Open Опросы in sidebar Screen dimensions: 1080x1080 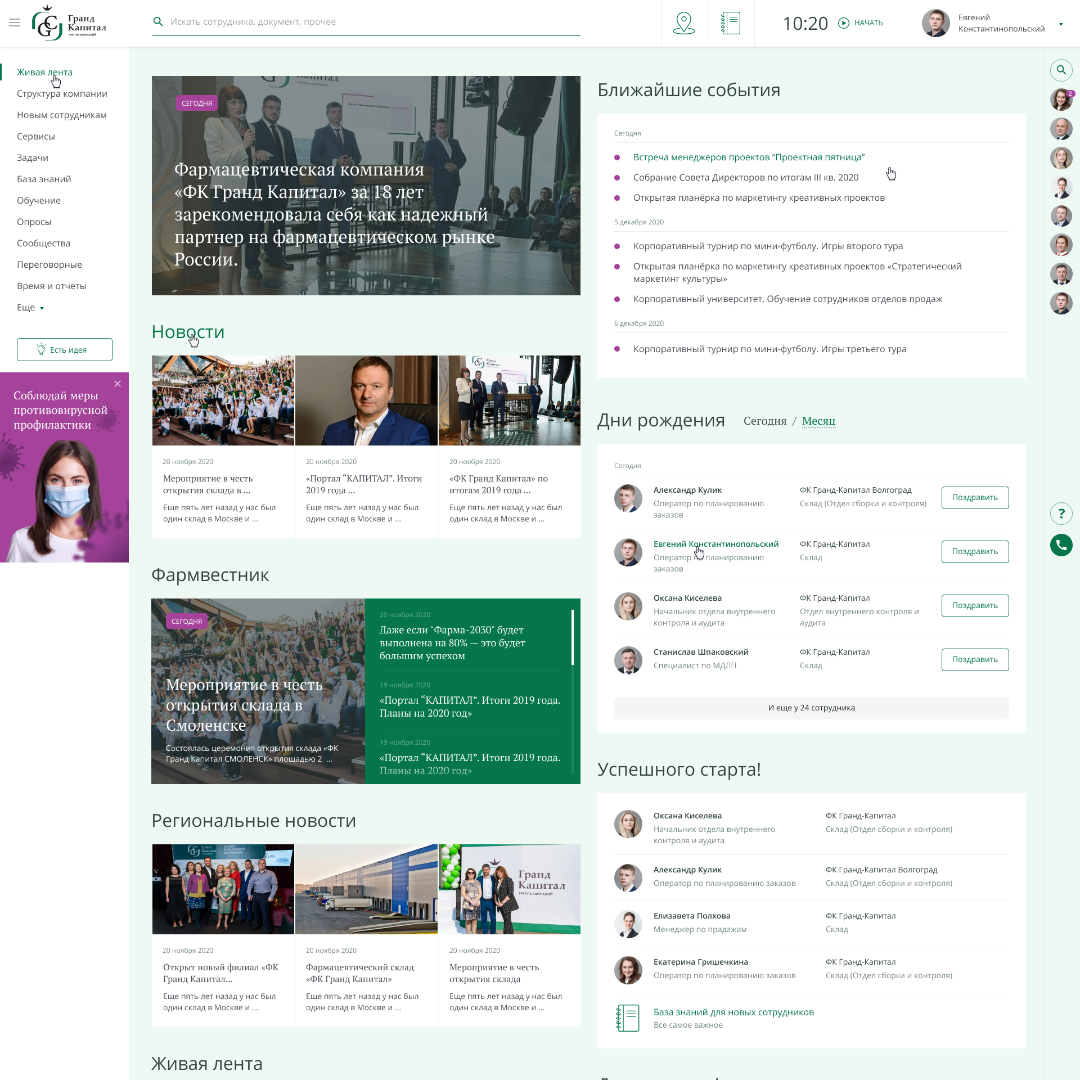34,222
